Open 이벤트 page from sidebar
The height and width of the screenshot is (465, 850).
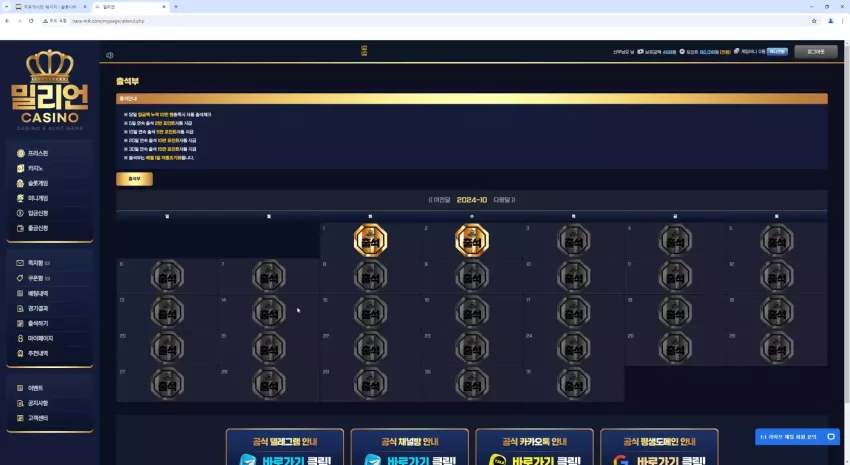point(35,388)
